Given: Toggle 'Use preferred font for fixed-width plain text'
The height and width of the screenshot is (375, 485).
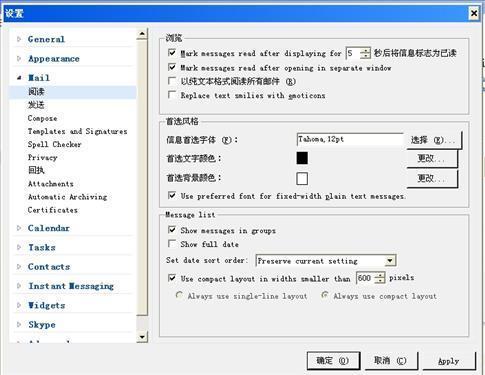Looking at the screenshot, I should click(x=172, y=196).
